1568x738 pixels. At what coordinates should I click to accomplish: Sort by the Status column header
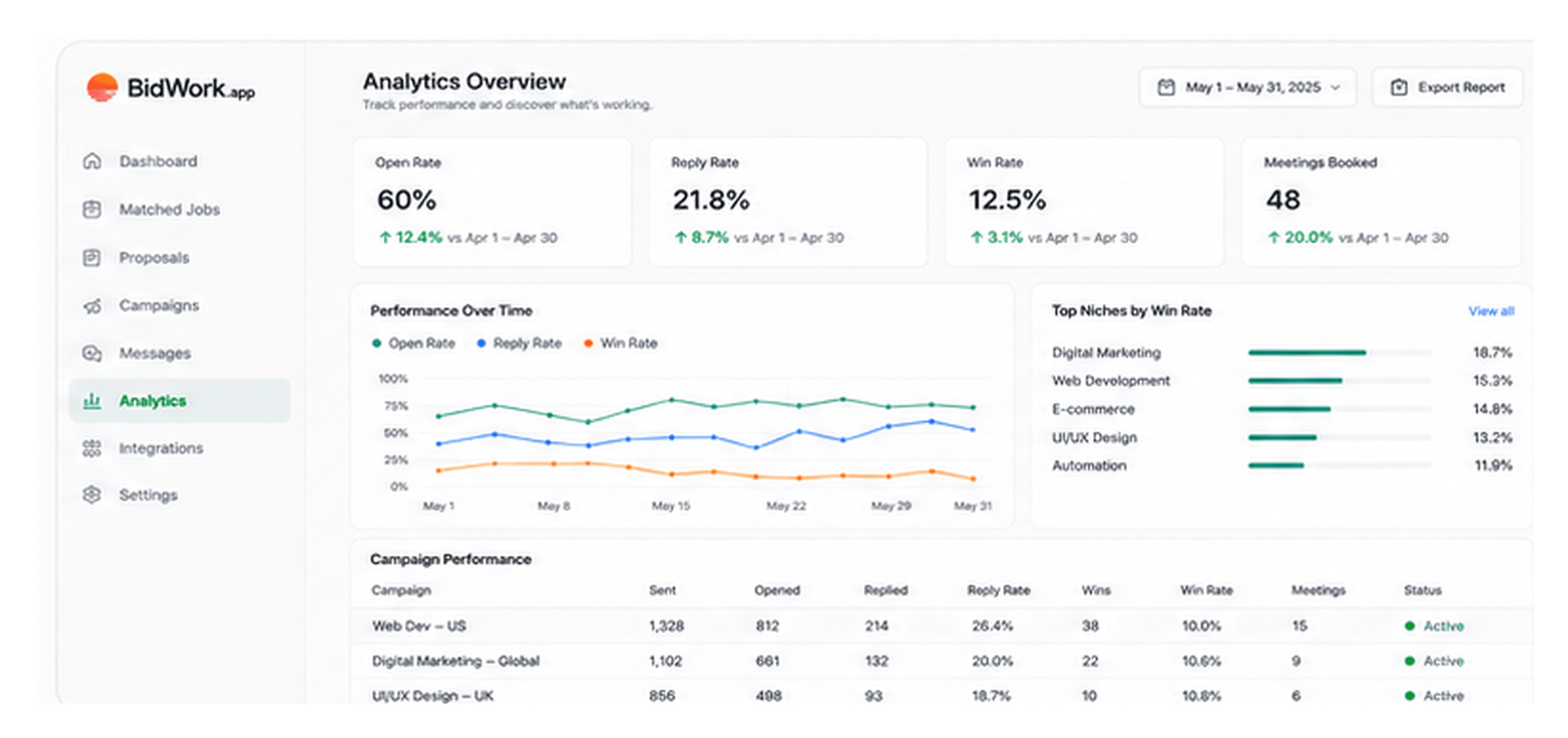1423,590
